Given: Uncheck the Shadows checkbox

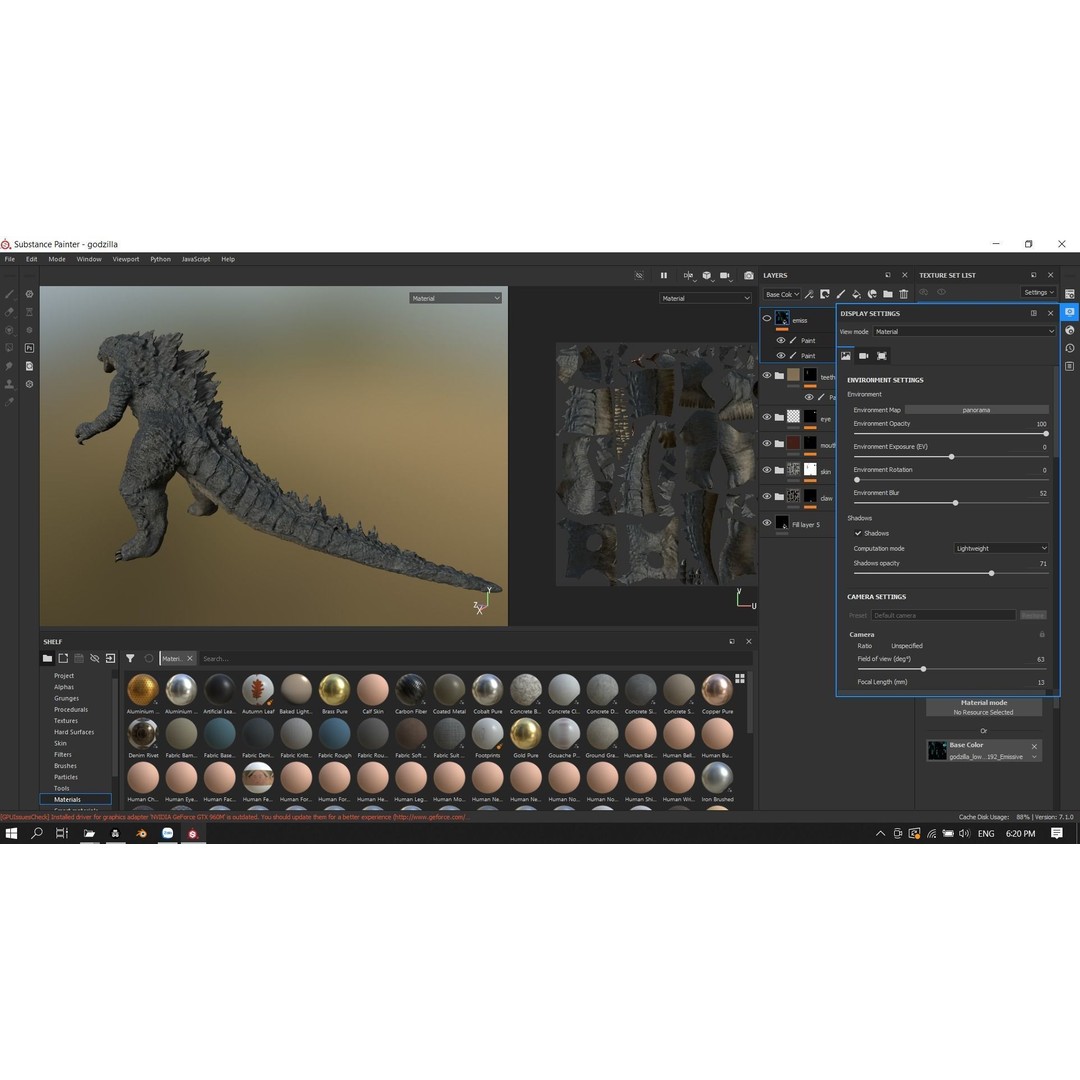Looking at the screenshot, I should pyautogui.click(x=858, y=533).
